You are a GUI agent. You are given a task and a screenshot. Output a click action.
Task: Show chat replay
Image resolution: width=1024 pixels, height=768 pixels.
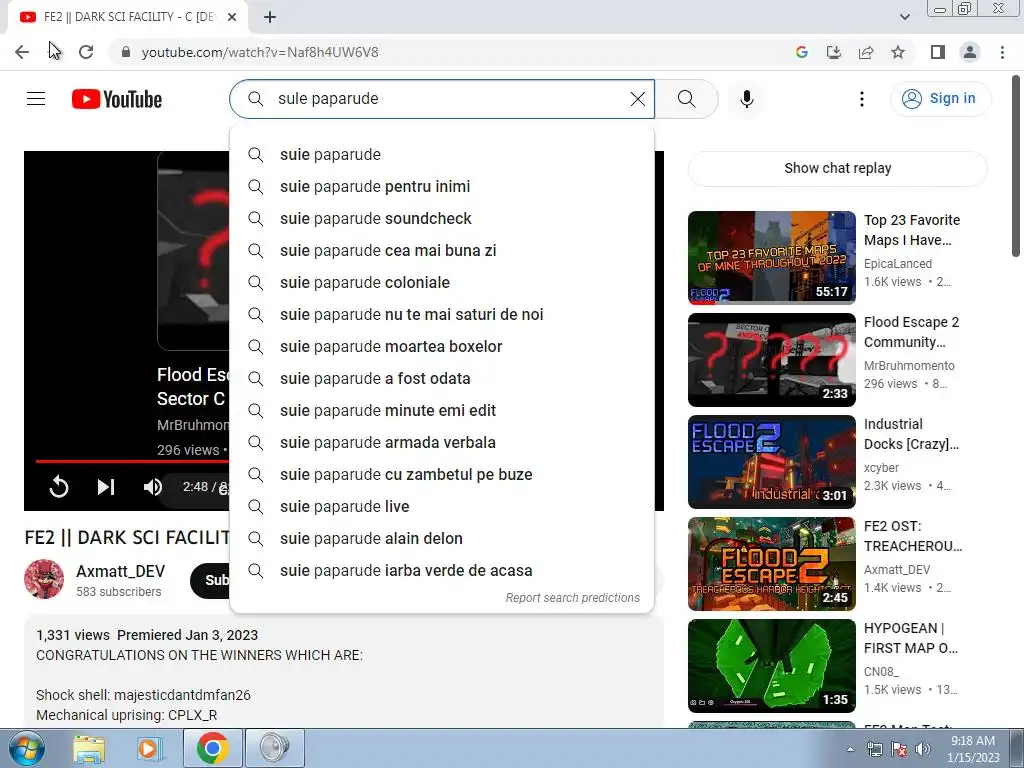pos(837,168)
